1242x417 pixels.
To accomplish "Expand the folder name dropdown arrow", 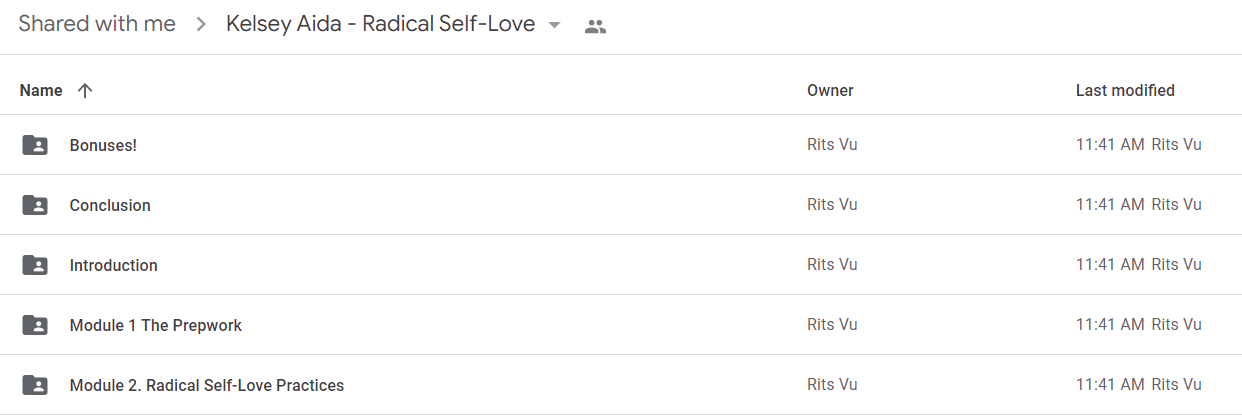I will [555, 26].
